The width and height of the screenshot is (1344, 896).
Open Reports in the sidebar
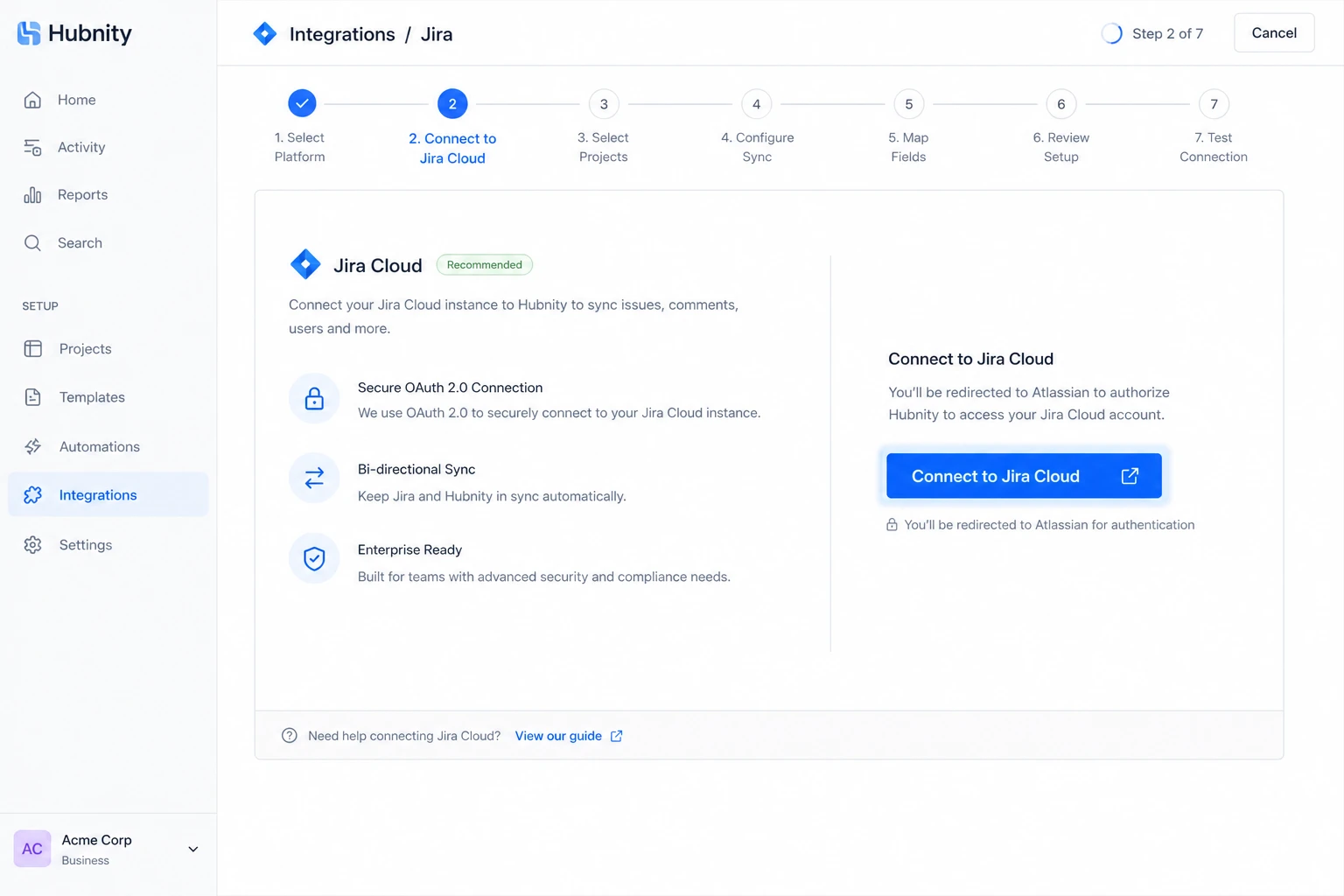pos(108,195)
